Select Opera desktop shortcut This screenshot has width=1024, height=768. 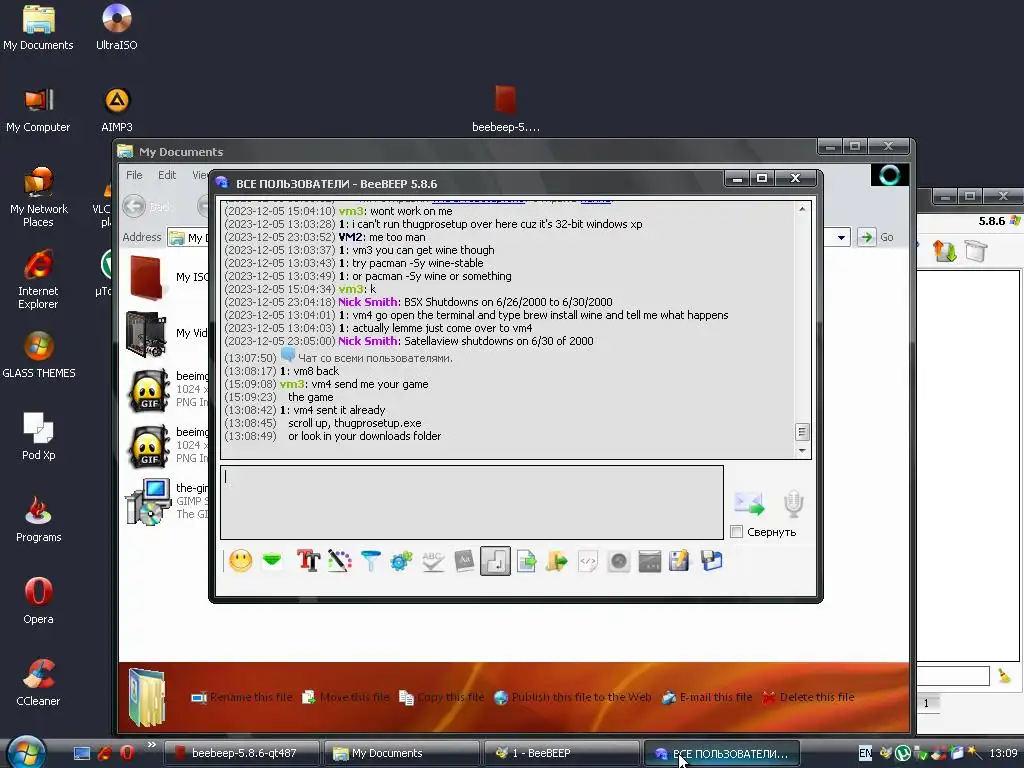pyautogui.click(x=38, y=601)
